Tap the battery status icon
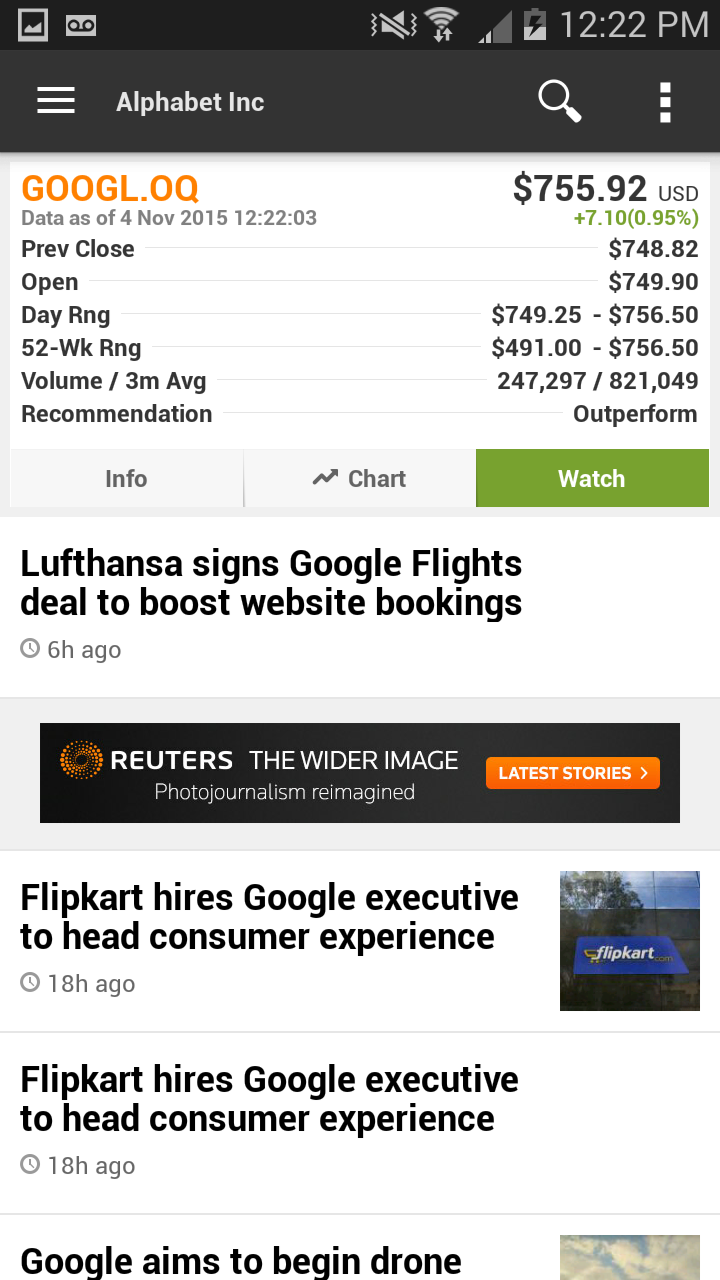 pos(535,25)
